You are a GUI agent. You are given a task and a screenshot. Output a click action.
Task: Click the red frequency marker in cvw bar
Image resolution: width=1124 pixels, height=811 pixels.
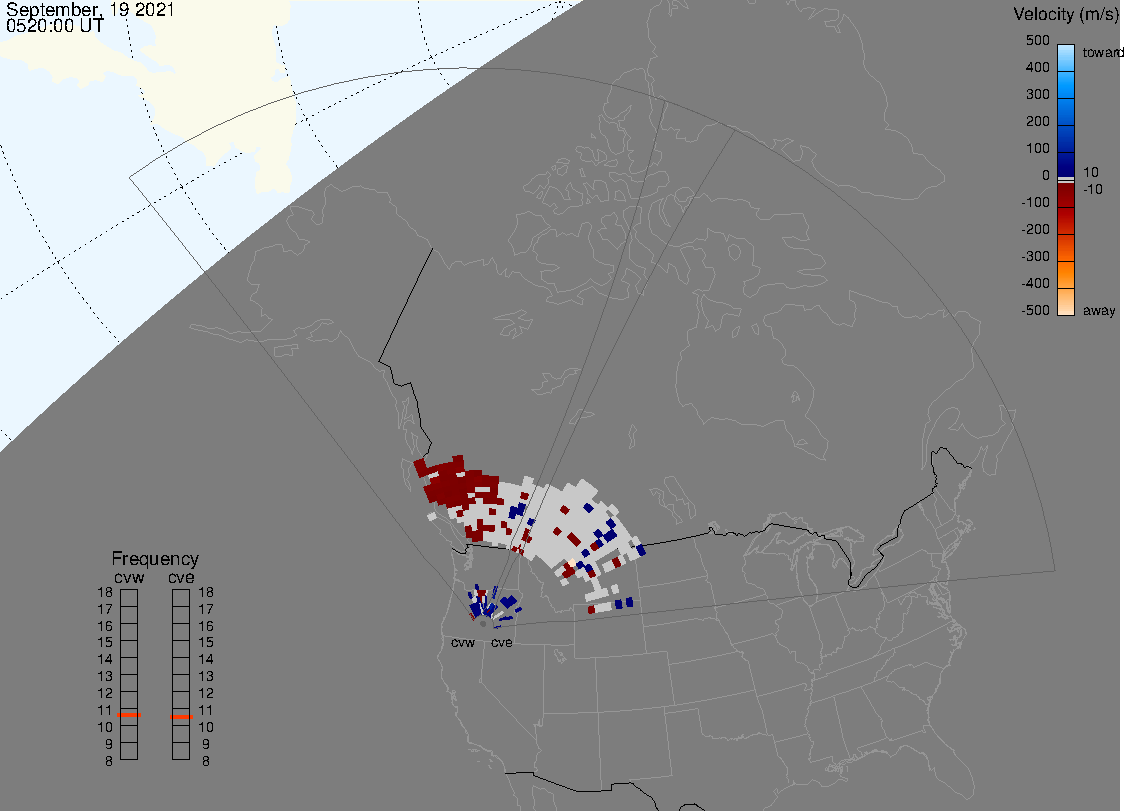[x=129, y=715]
